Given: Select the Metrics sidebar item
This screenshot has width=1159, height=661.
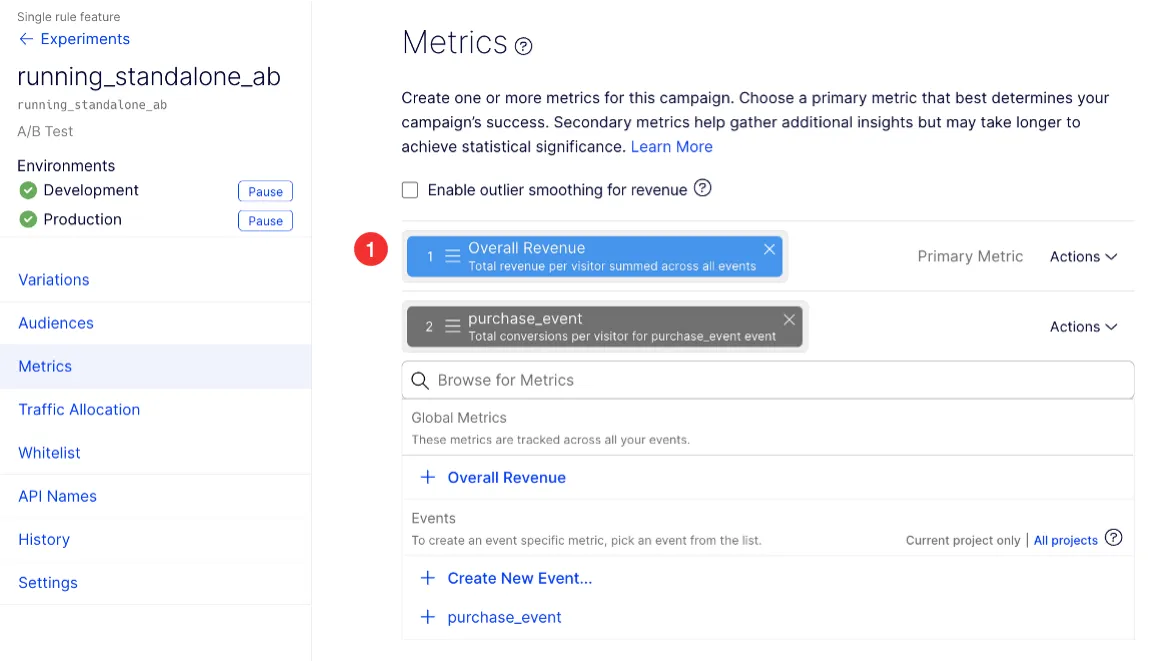Looking at the screenshot, I should [x=155, y=366].
